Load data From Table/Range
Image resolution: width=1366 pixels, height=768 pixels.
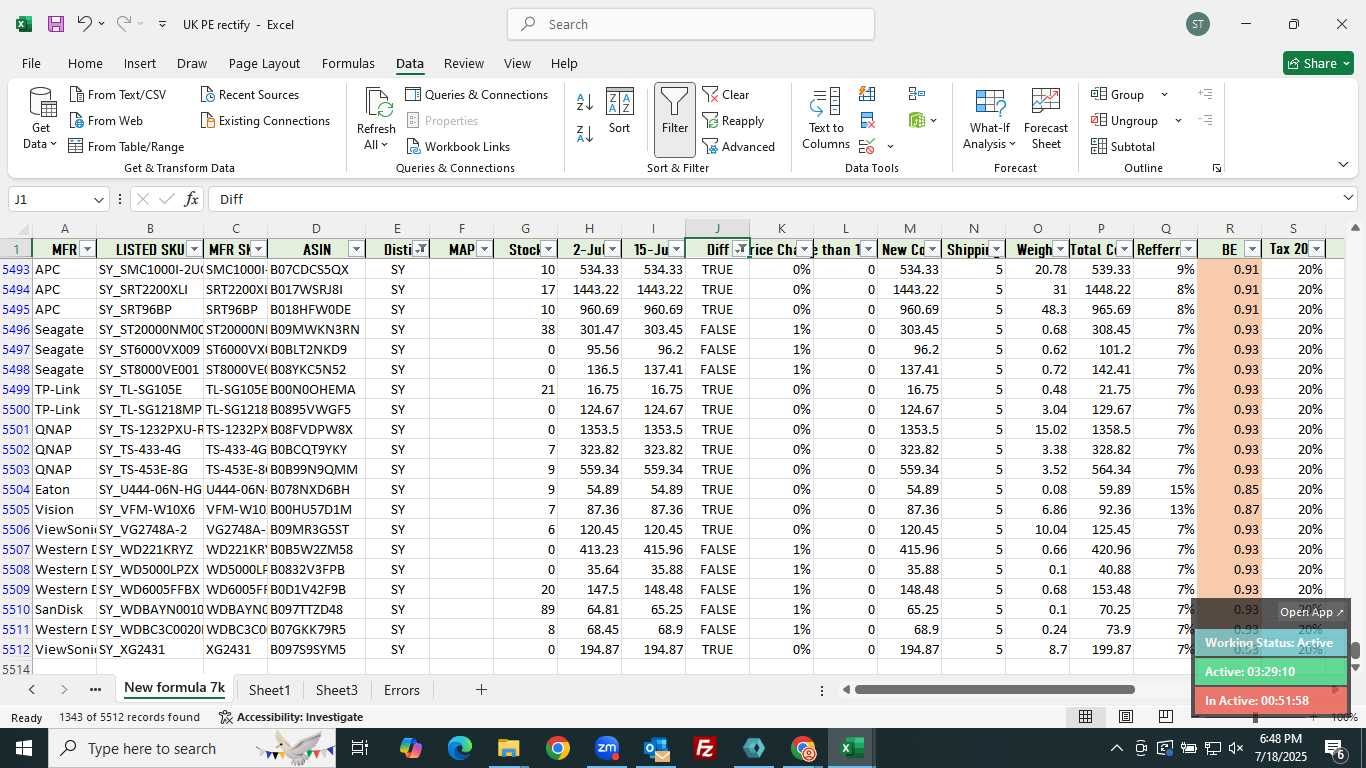(x=126, y=147)
